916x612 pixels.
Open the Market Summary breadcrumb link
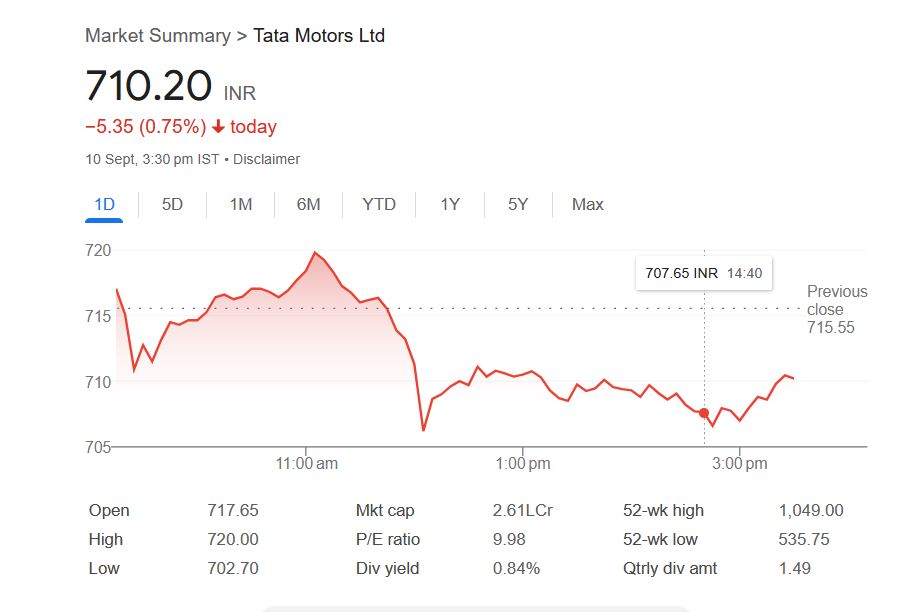[x=158, y=36]
